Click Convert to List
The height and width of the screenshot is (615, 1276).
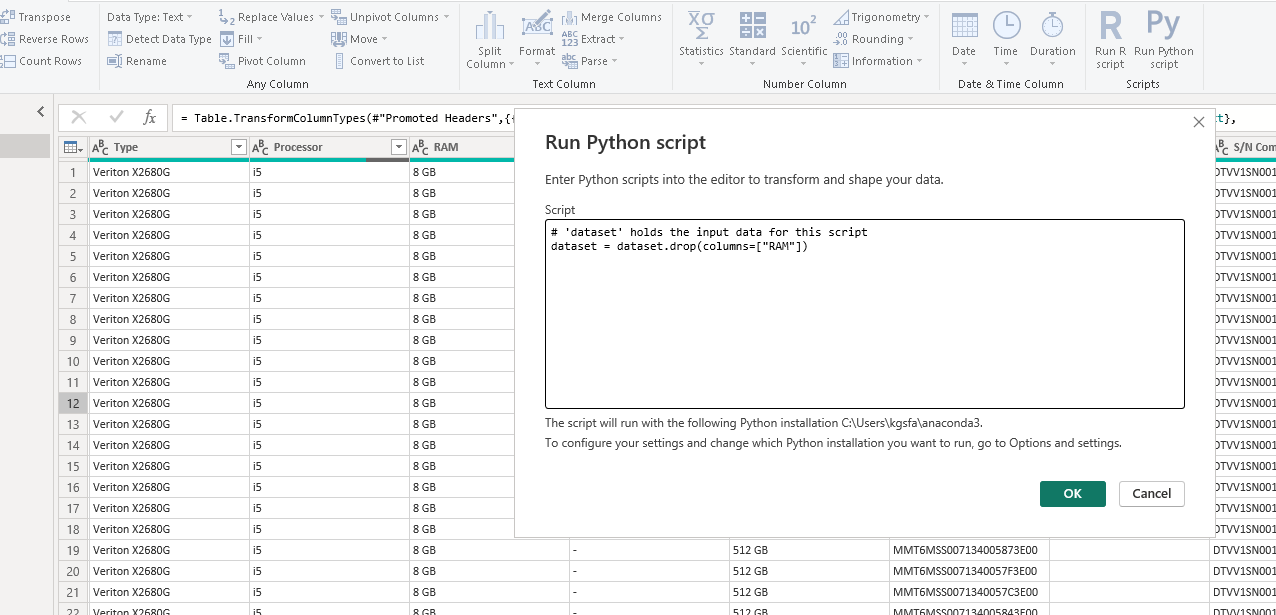(x=378, y=61)
